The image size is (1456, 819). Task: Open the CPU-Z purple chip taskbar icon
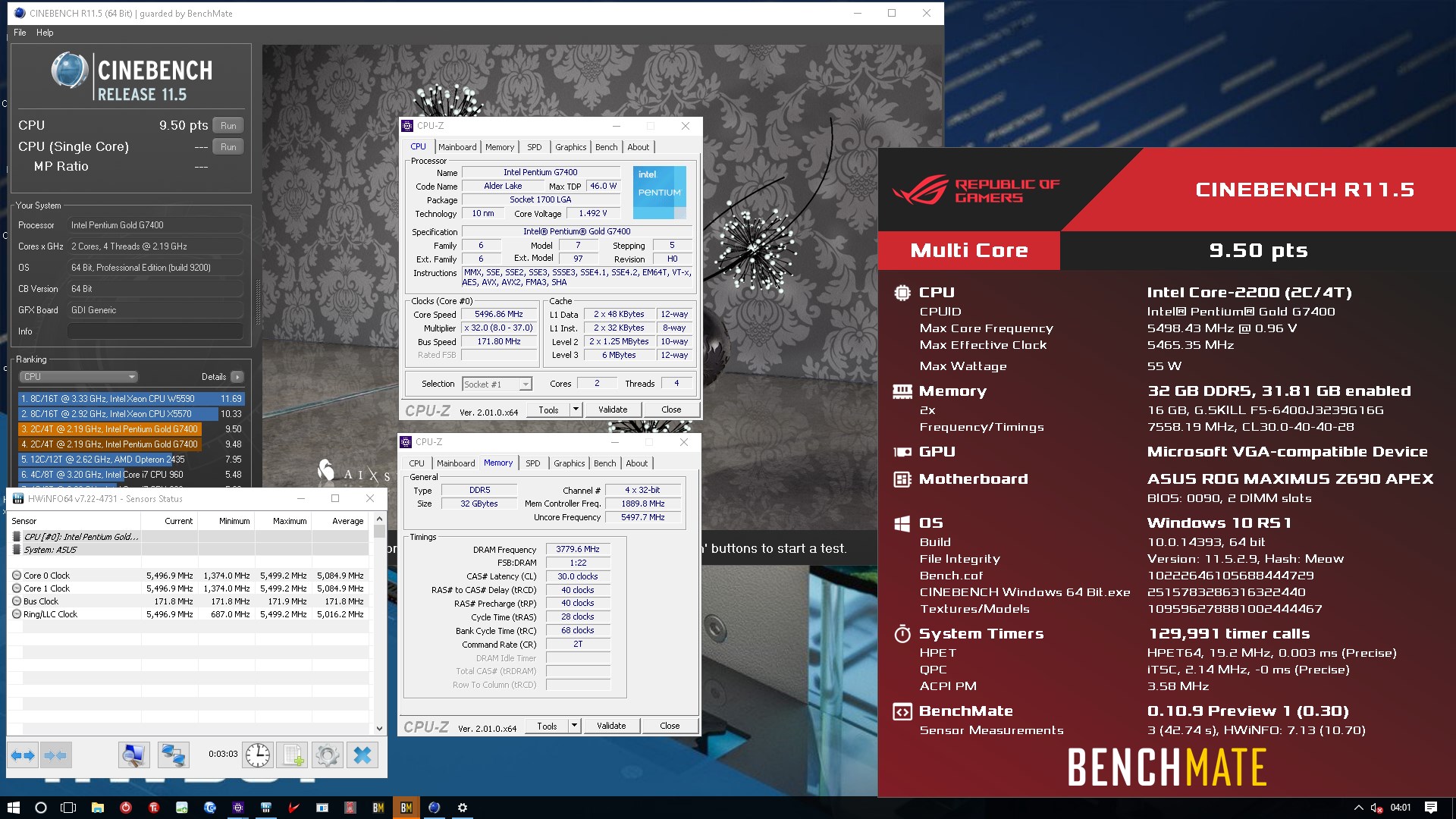click(238, 808)
